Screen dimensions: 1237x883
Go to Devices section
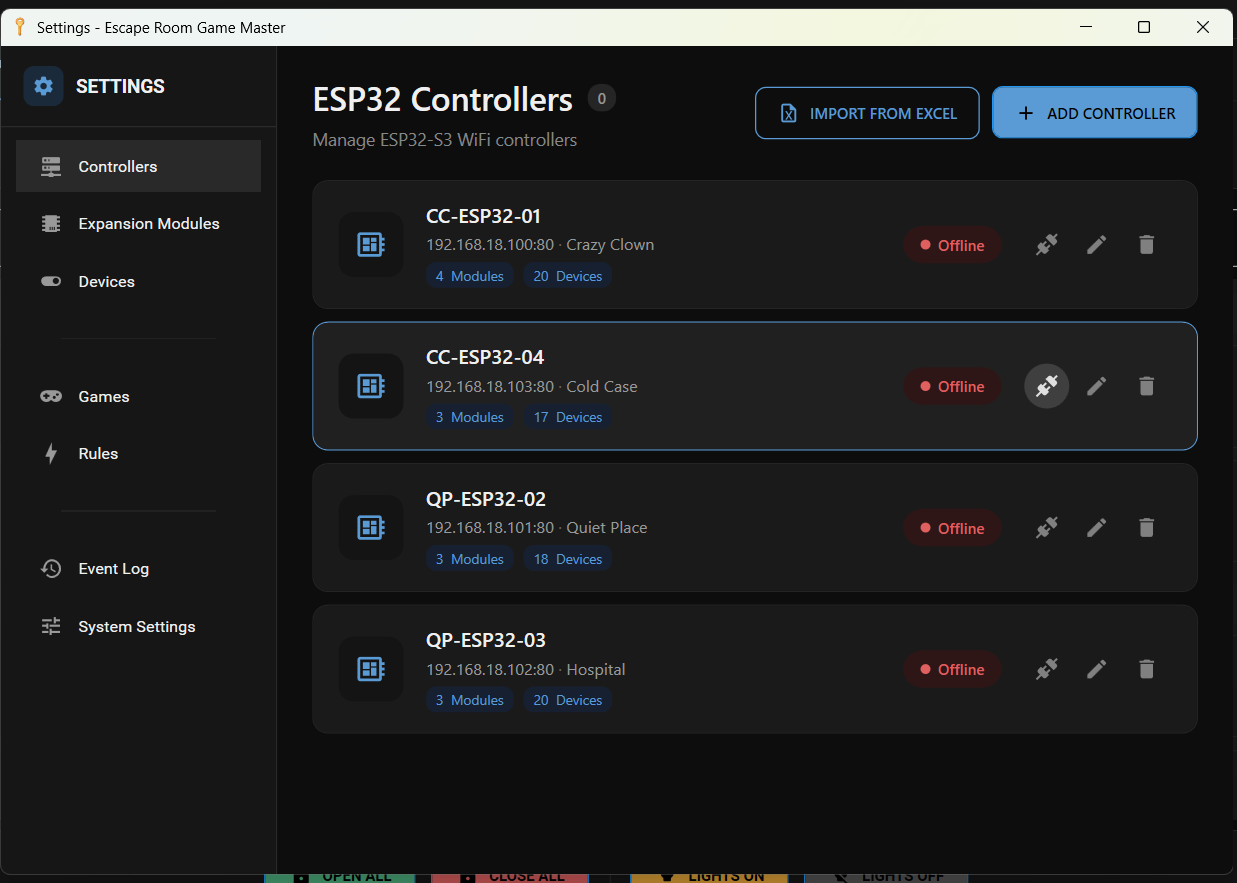pyautogui.click(x=138, y=282)
